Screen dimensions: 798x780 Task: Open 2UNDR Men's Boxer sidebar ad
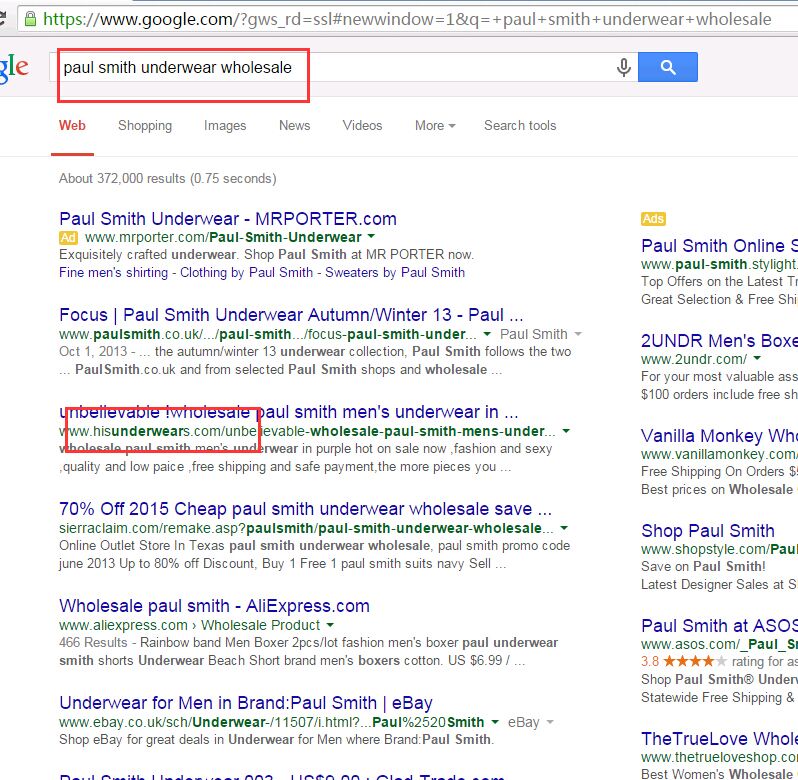point(719,340)
